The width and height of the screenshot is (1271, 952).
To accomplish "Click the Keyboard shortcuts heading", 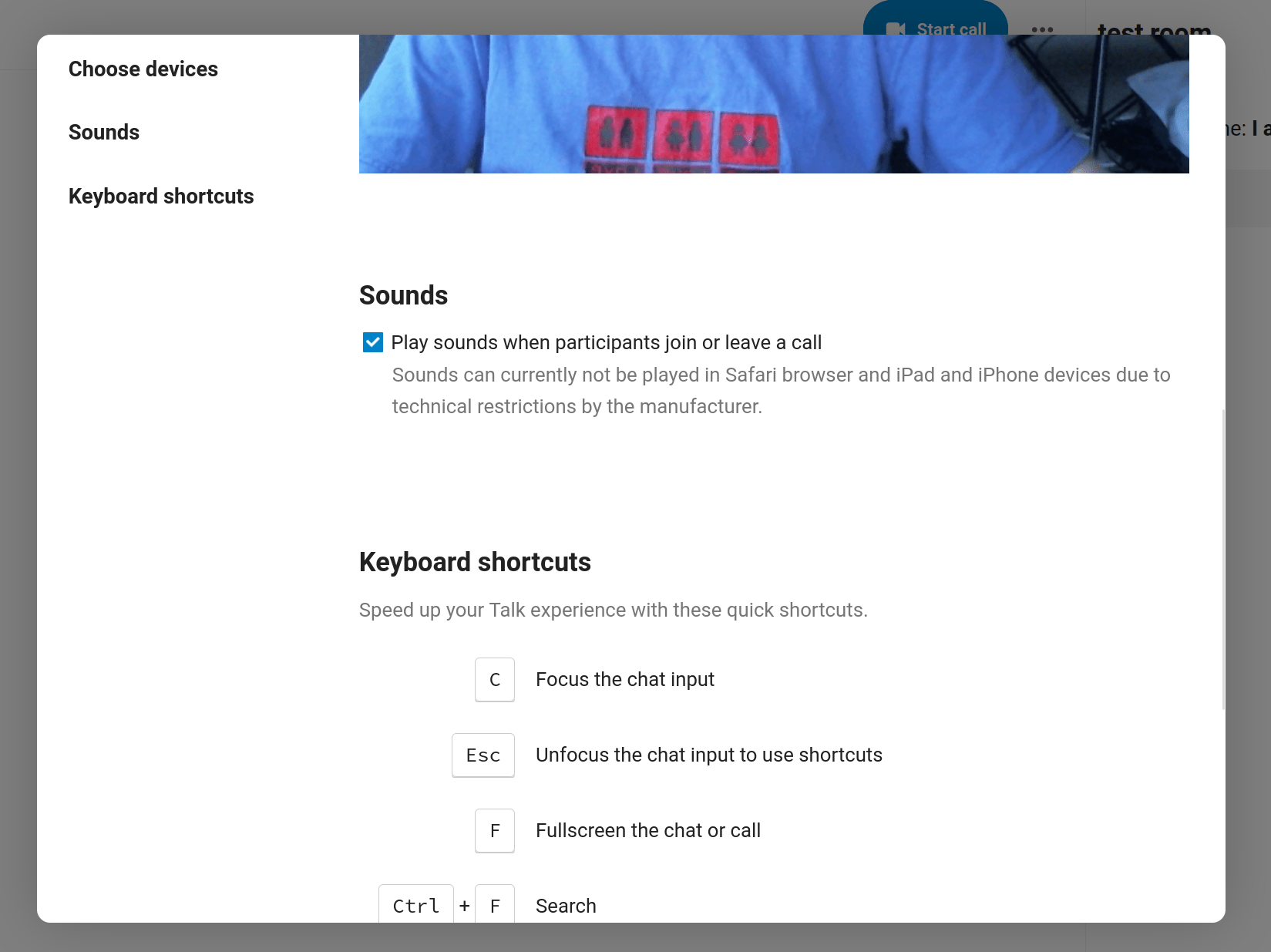I will pos(474,562).
